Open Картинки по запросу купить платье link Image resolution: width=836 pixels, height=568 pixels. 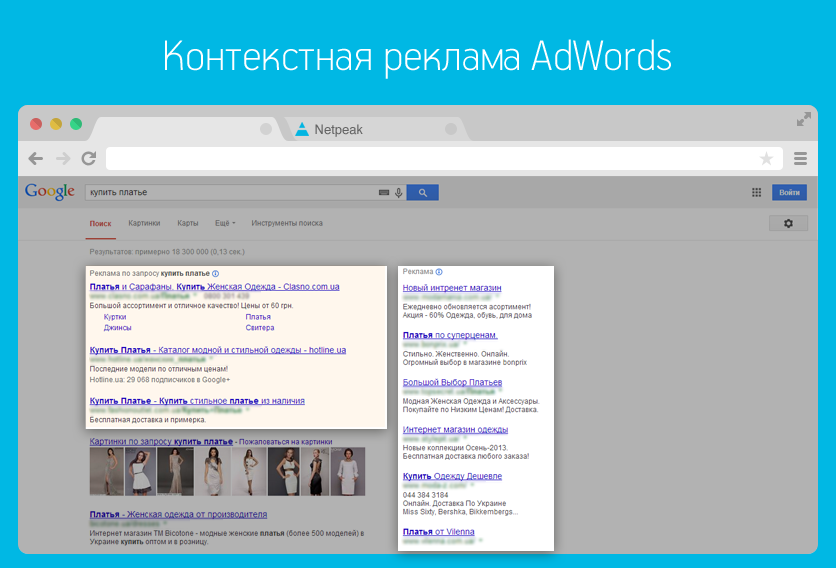[x=161, y=442]
